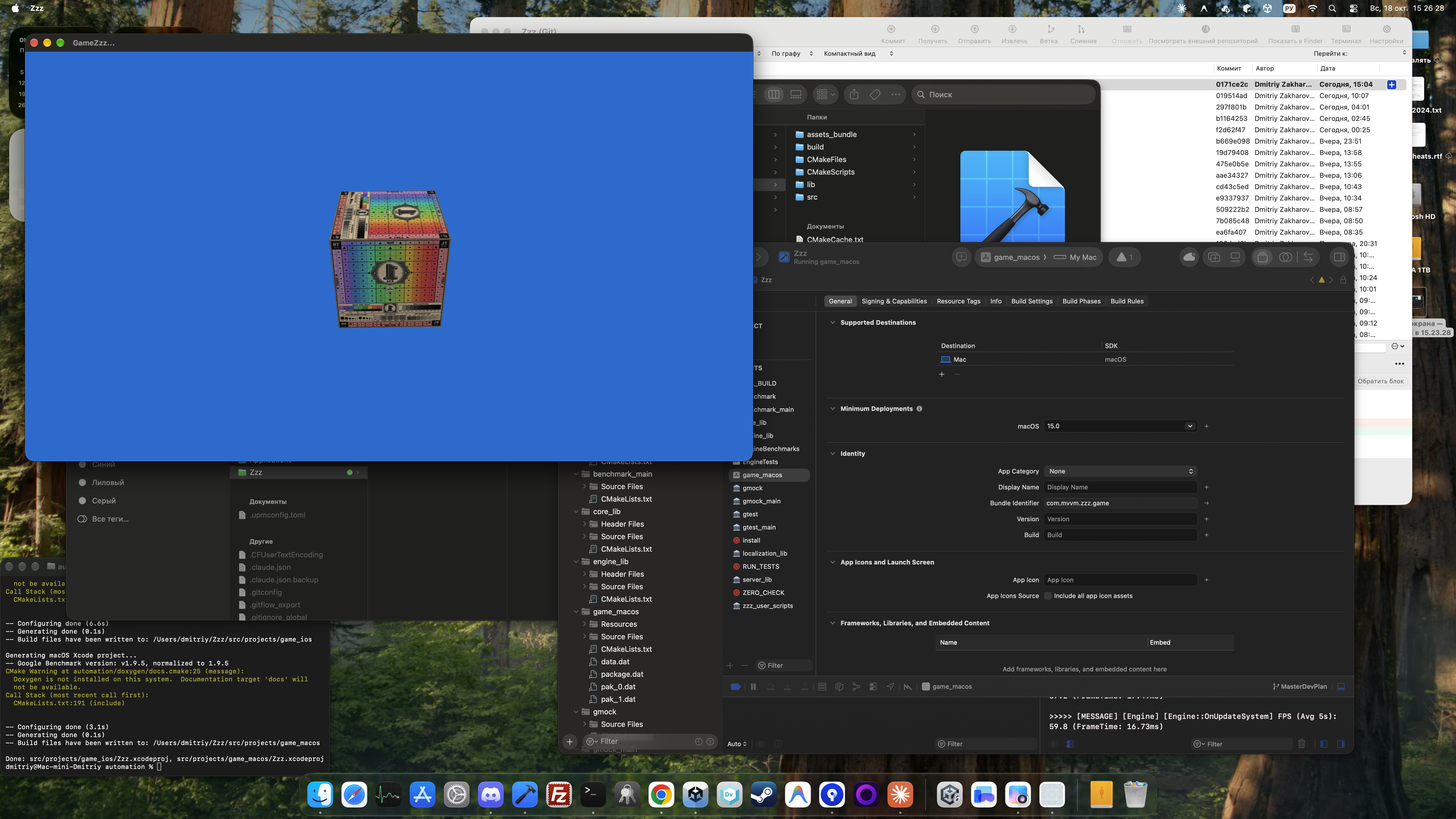The image size is (1456, 819).
Task: Click the lock icon in Xcode jump bar
Action: coord(1343,280)
